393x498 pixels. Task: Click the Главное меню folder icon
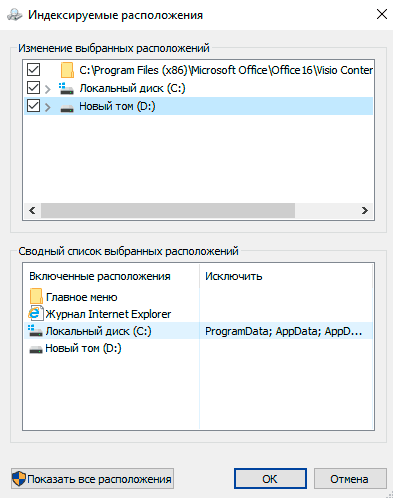pos(36,296)
